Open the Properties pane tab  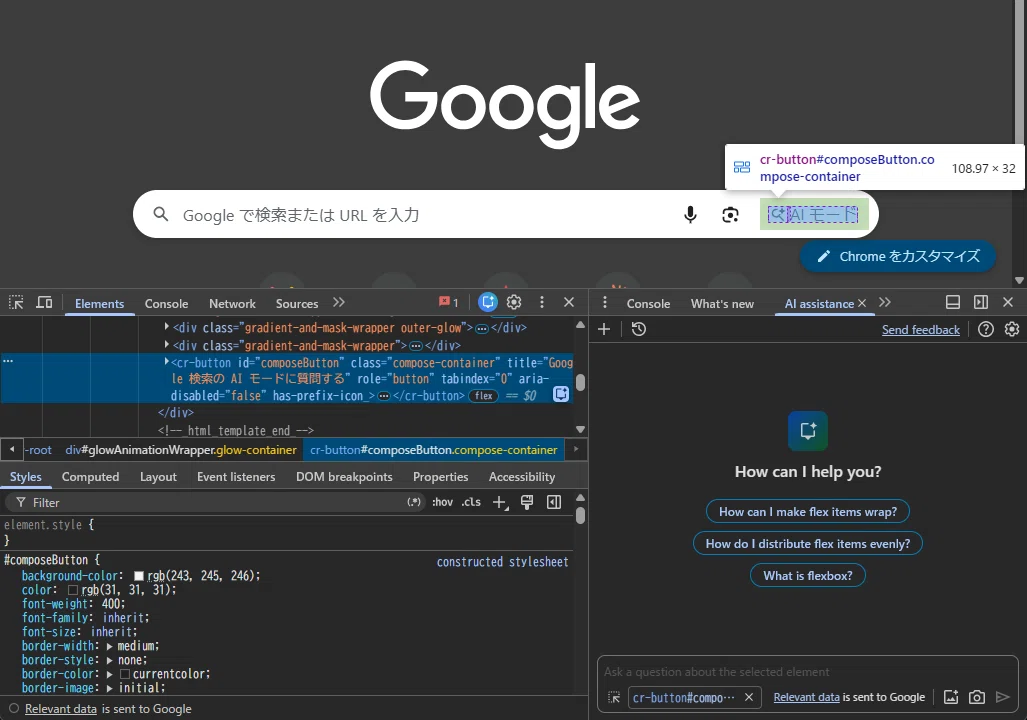440,477
